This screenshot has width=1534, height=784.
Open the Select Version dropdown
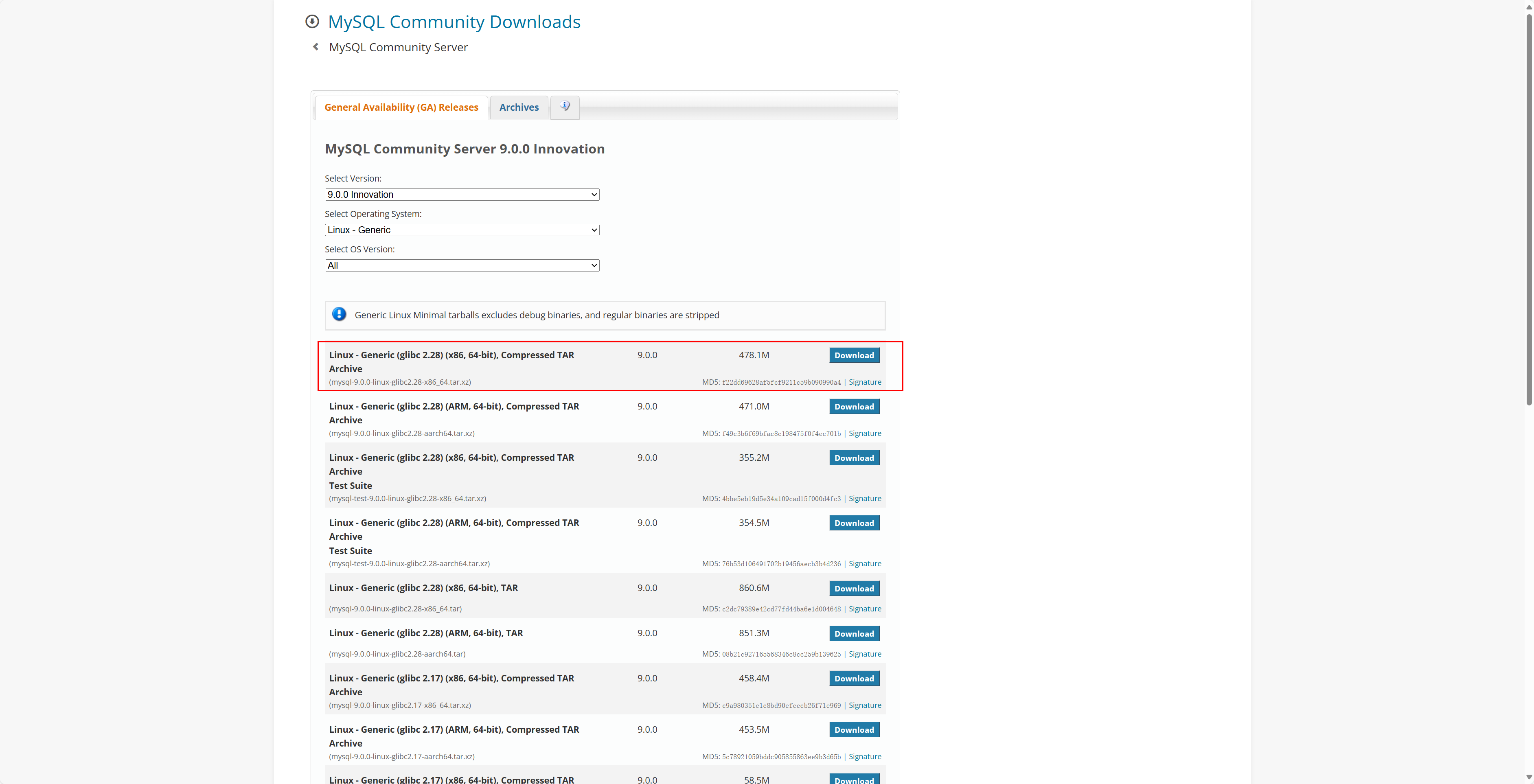[462, 195]
